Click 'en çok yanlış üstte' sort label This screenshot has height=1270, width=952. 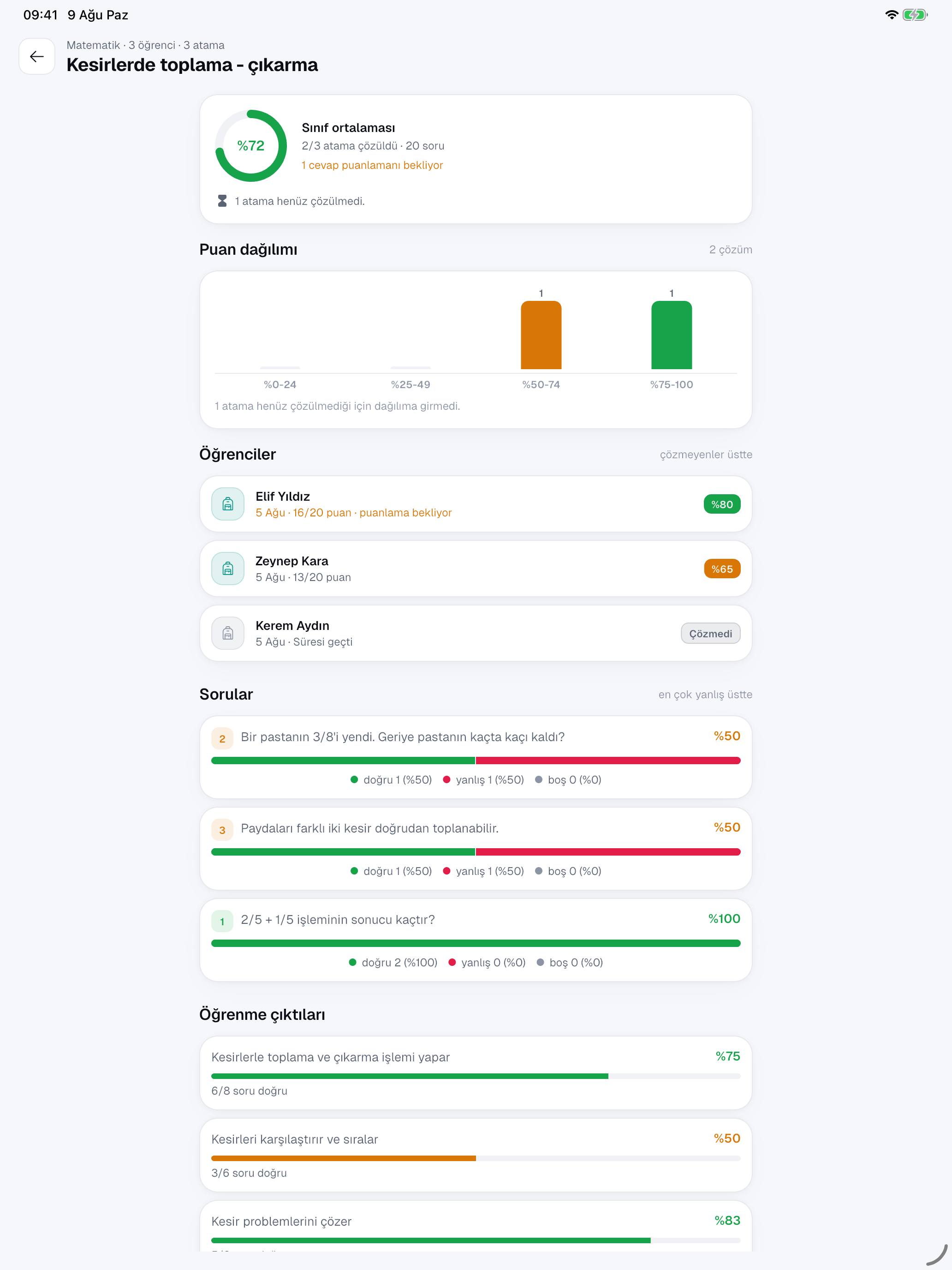[x=705, y=695]
